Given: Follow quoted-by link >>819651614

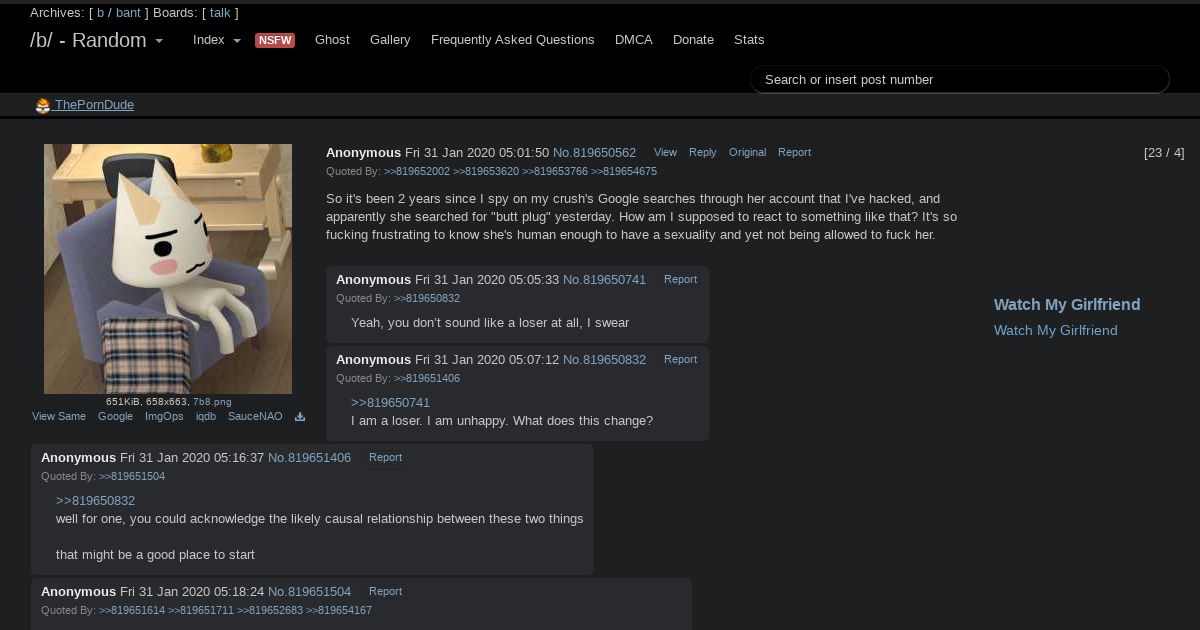Looking at the screenshot, I should point(132,611).
